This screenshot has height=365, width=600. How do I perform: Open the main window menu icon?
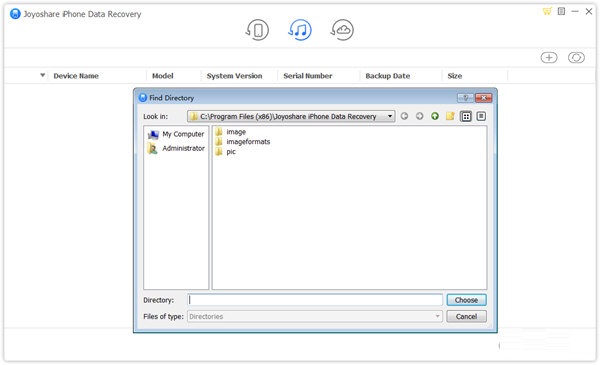[561, 11]
